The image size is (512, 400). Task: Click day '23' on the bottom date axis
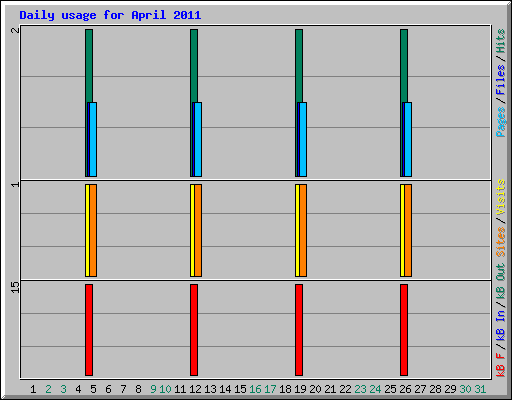pos(360,389)
